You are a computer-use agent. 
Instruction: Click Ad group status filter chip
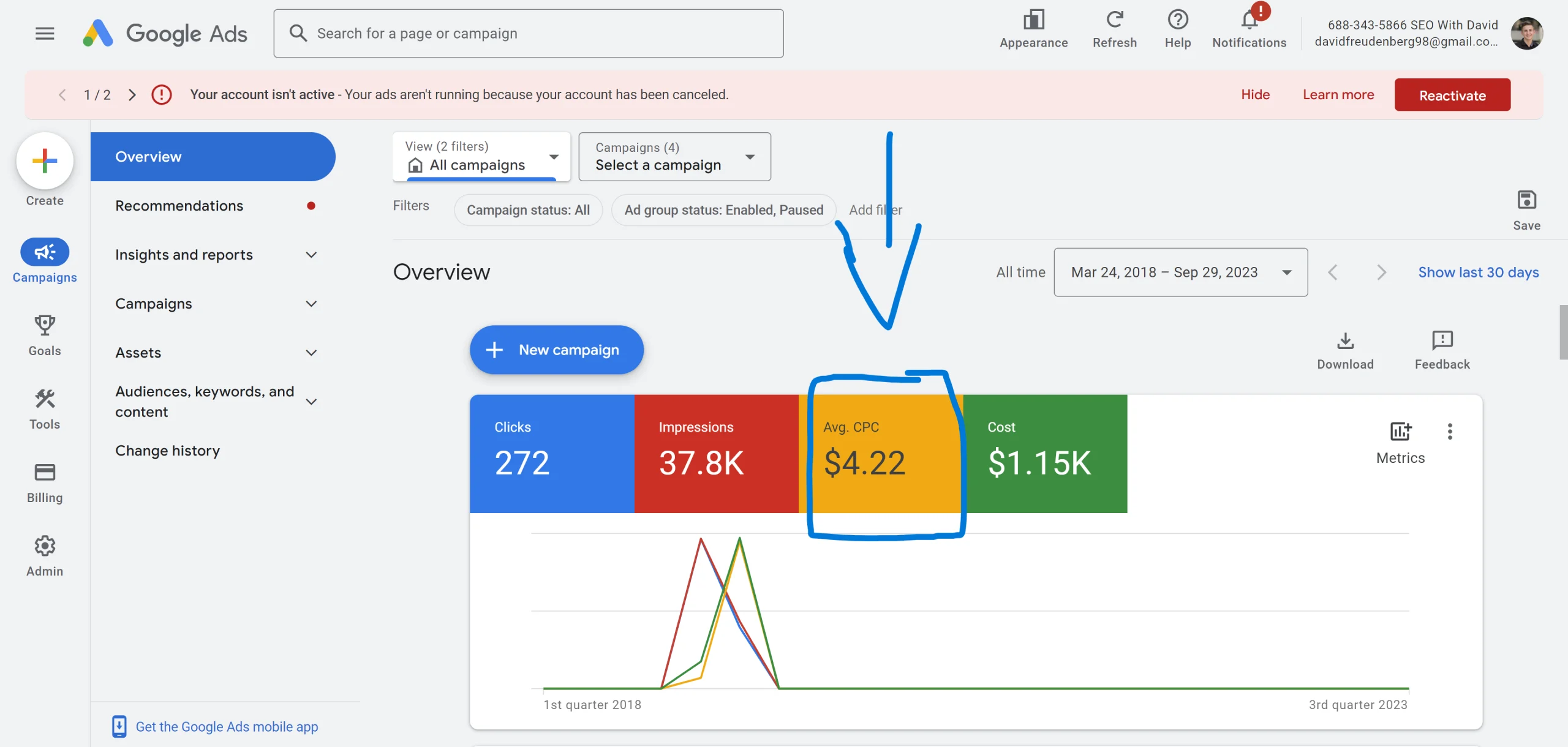[x=723, y=210]
